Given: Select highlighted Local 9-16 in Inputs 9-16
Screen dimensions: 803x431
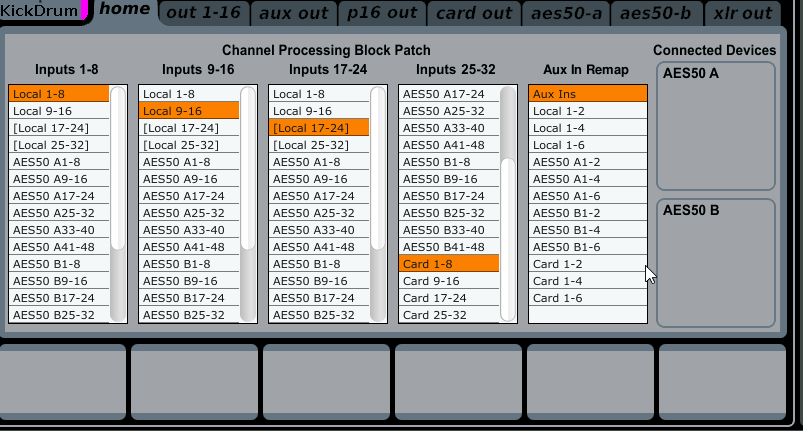Looking at the screenshot, I should (189, 111).
